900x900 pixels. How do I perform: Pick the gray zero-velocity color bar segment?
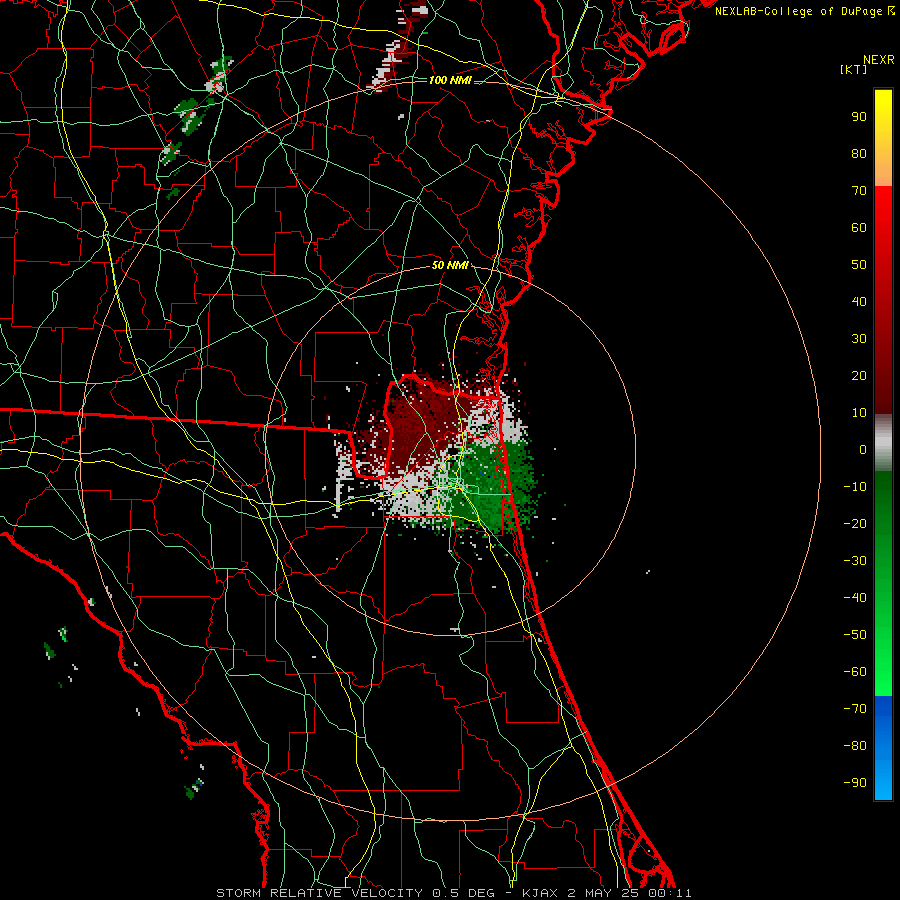883,443
